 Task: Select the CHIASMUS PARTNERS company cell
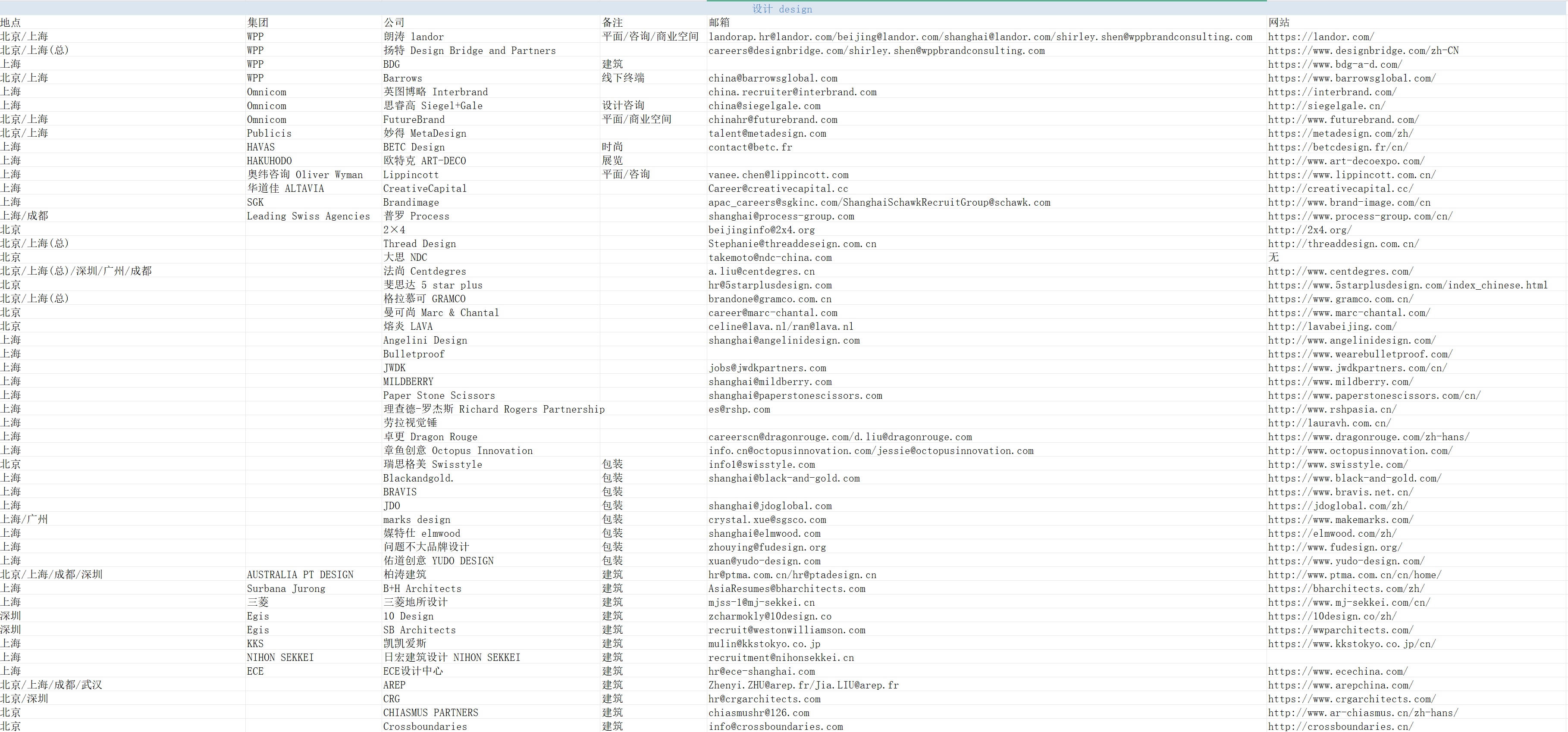tap(430, 713)
